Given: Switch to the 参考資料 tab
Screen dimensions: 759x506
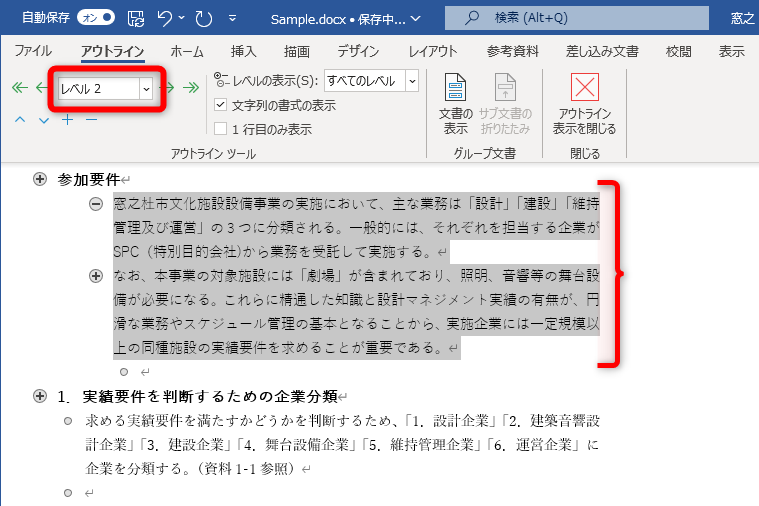Looking at the screenshot, I should pyautogui.click(x=513, y=51).
